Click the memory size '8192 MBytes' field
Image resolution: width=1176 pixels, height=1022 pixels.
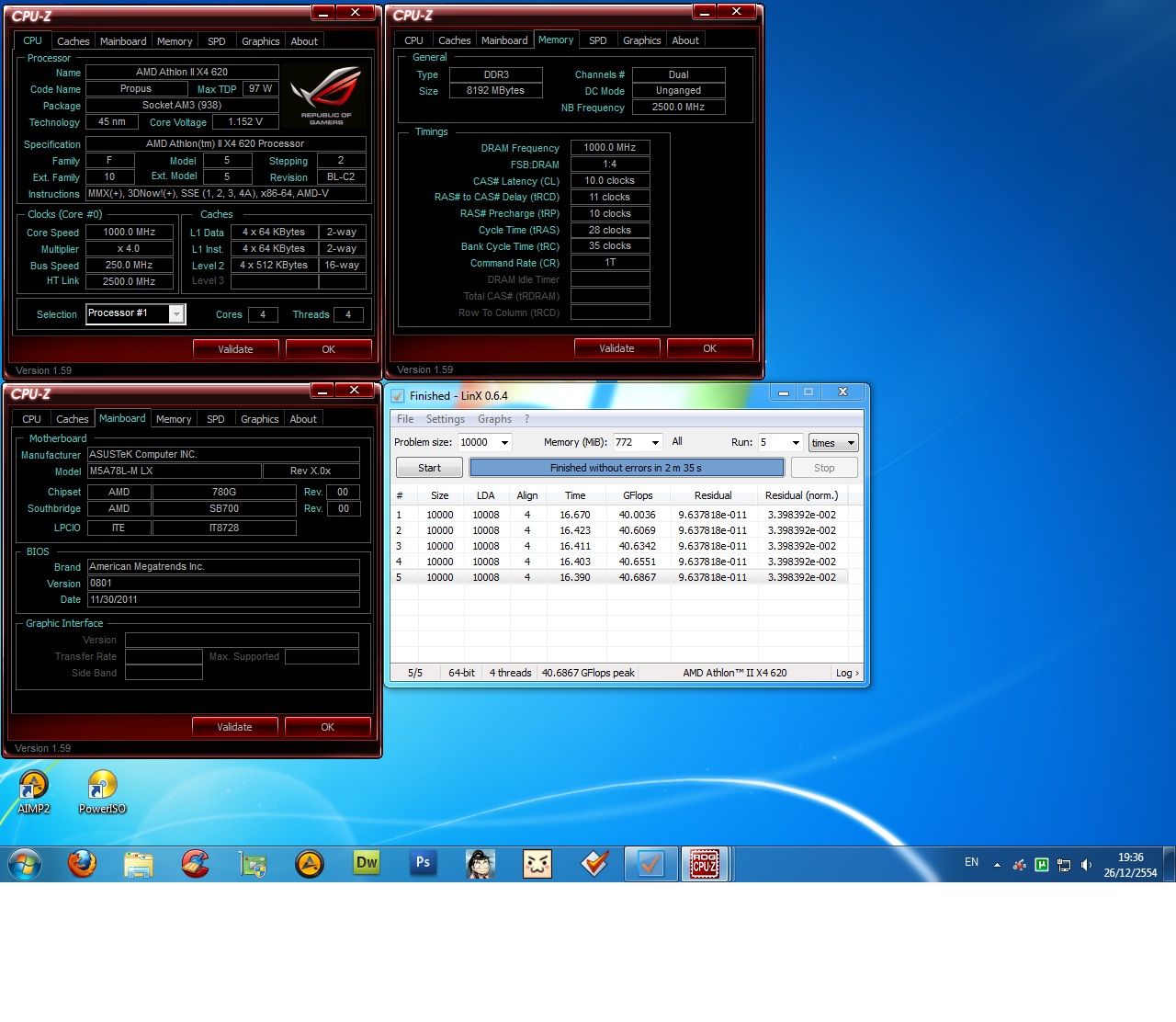pos(495,91)
